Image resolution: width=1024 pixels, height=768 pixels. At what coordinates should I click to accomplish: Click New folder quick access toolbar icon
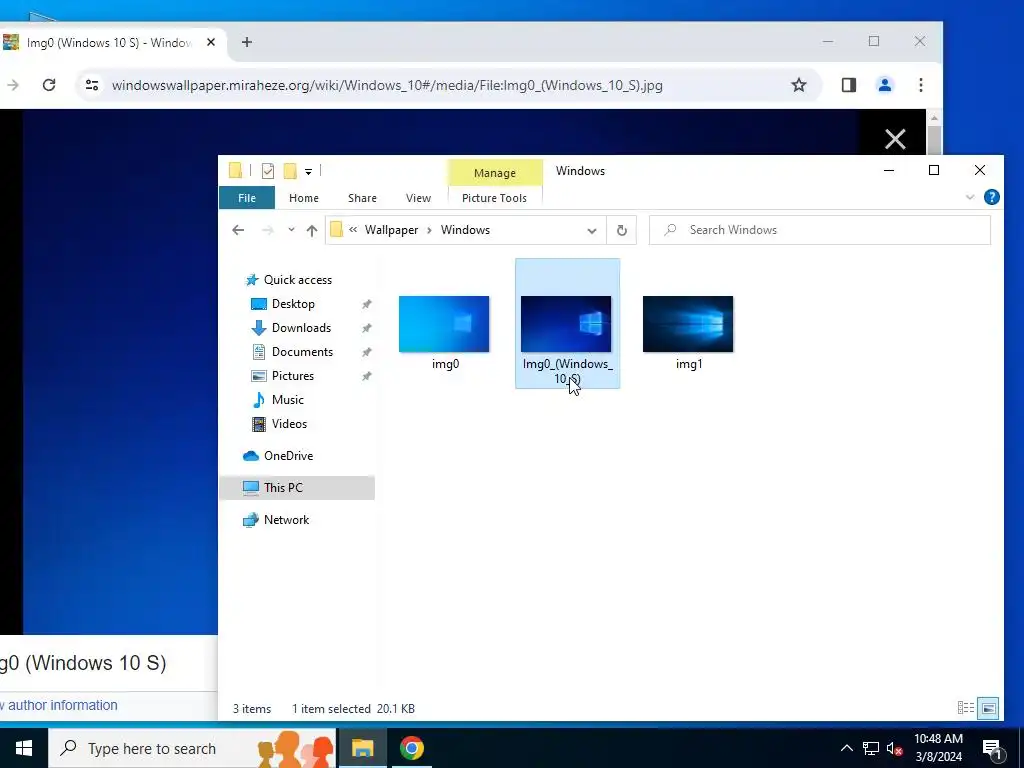(290, 171)
